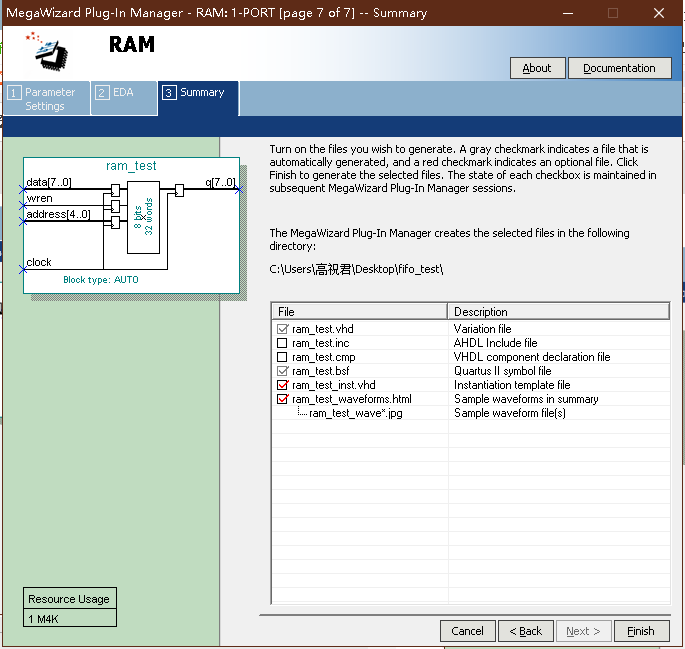Viewport: 685px width, 649px height.
Task: Click the Description column header
Action: 559,312
